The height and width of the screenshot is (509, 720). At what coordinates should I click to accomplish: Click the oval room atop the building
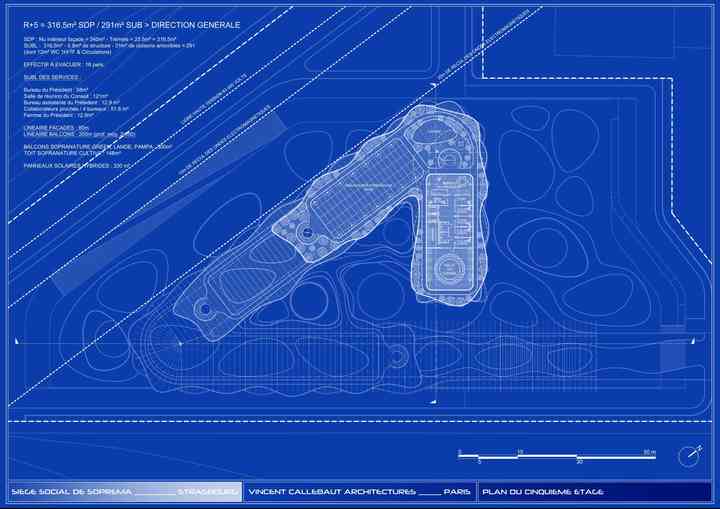[x=437, y=128]
